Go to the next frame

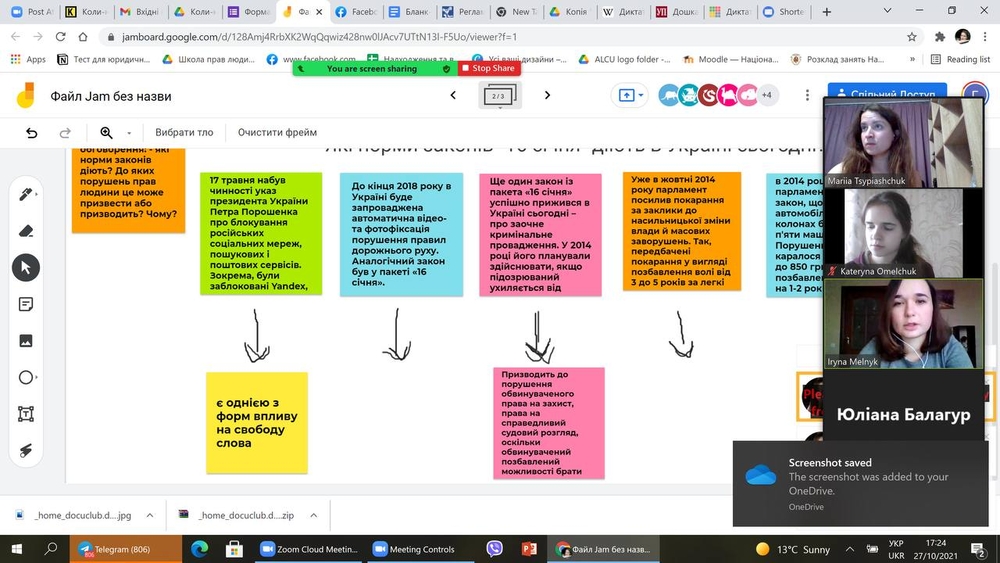547,96
